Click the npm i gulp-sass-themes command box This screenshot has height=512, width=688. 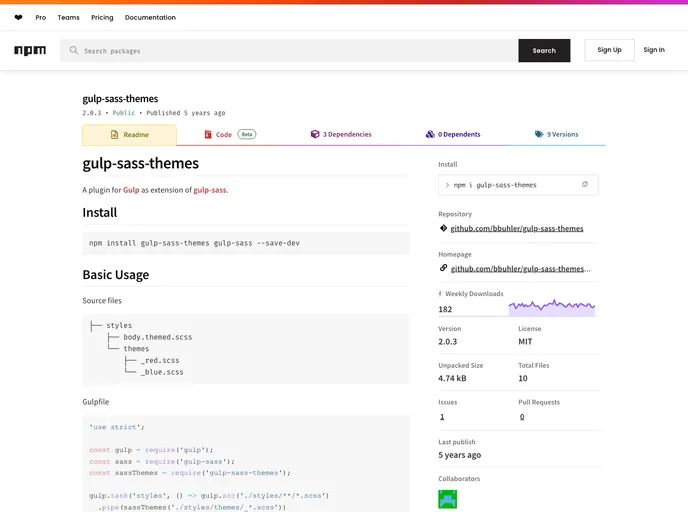click(x=518, y=185)
